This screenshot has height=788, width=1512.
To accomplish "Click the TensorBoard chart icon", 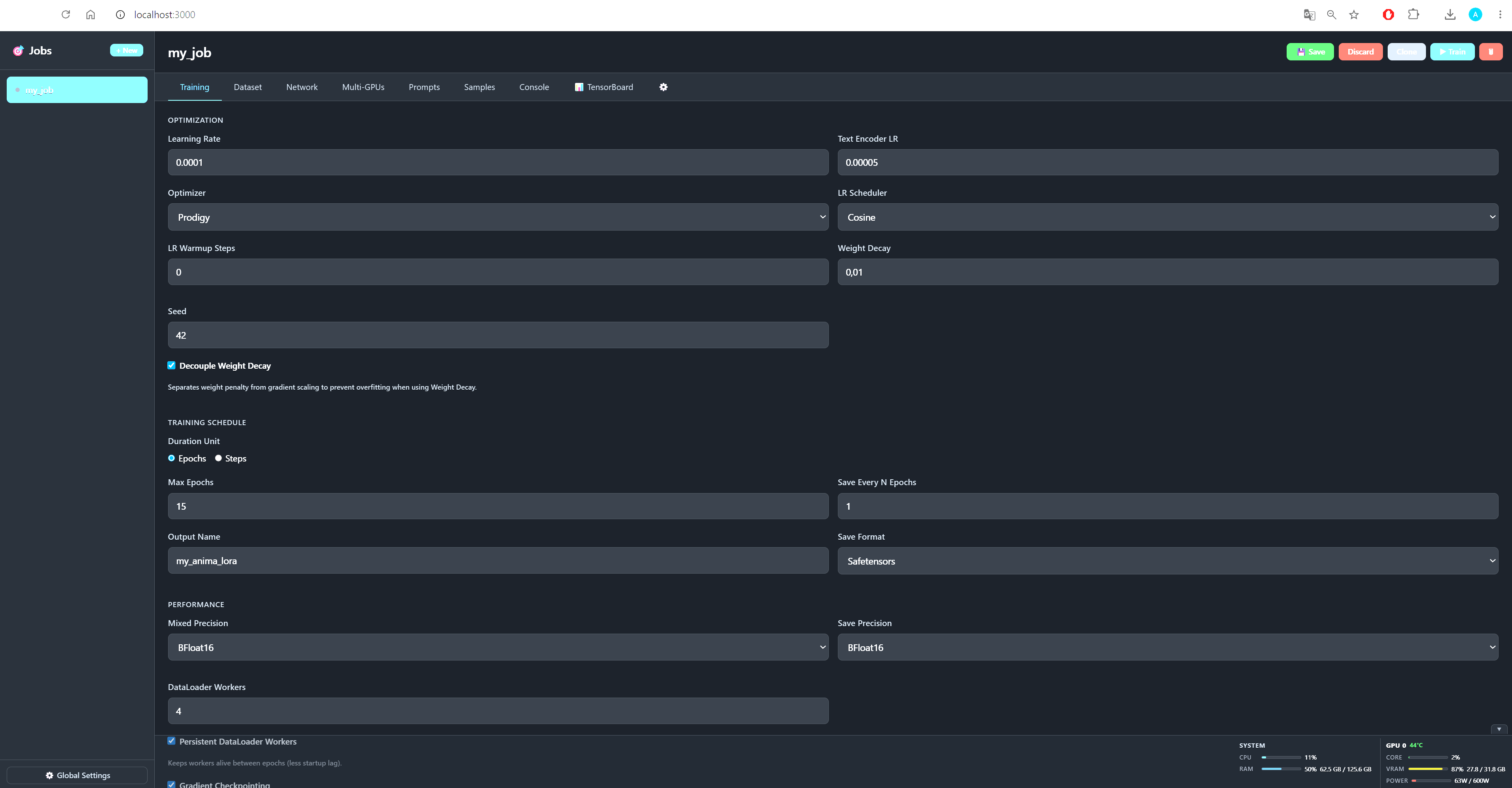I will (579, 87).
